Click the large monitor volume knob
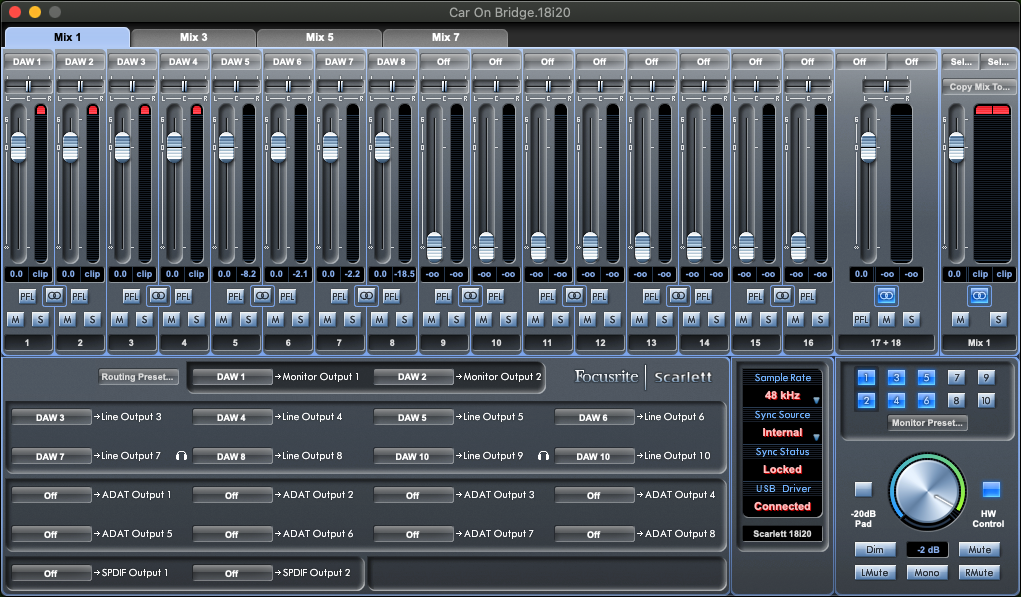 point(927,492)
